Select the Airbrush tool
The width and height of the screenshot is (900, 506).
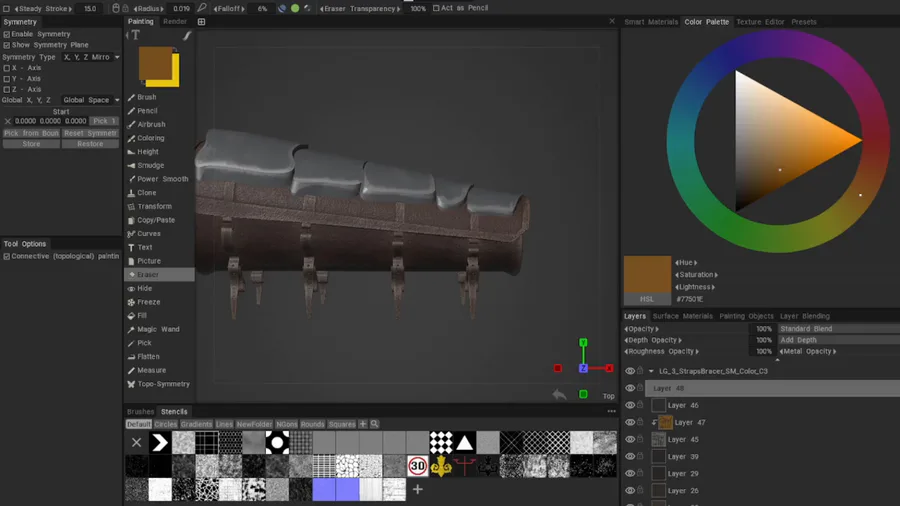tap(151, 125)
